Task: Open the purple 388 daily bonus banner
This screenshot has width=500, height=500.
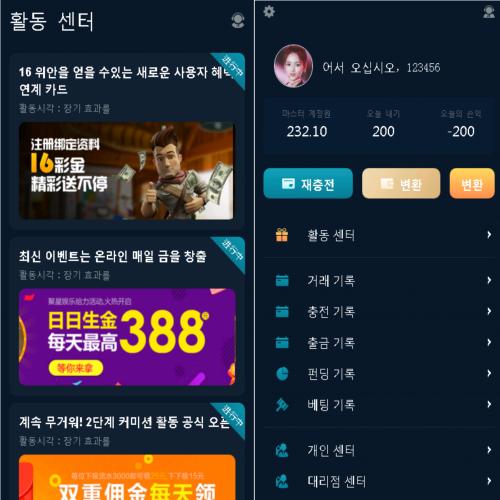Action: tap(127, 337)
